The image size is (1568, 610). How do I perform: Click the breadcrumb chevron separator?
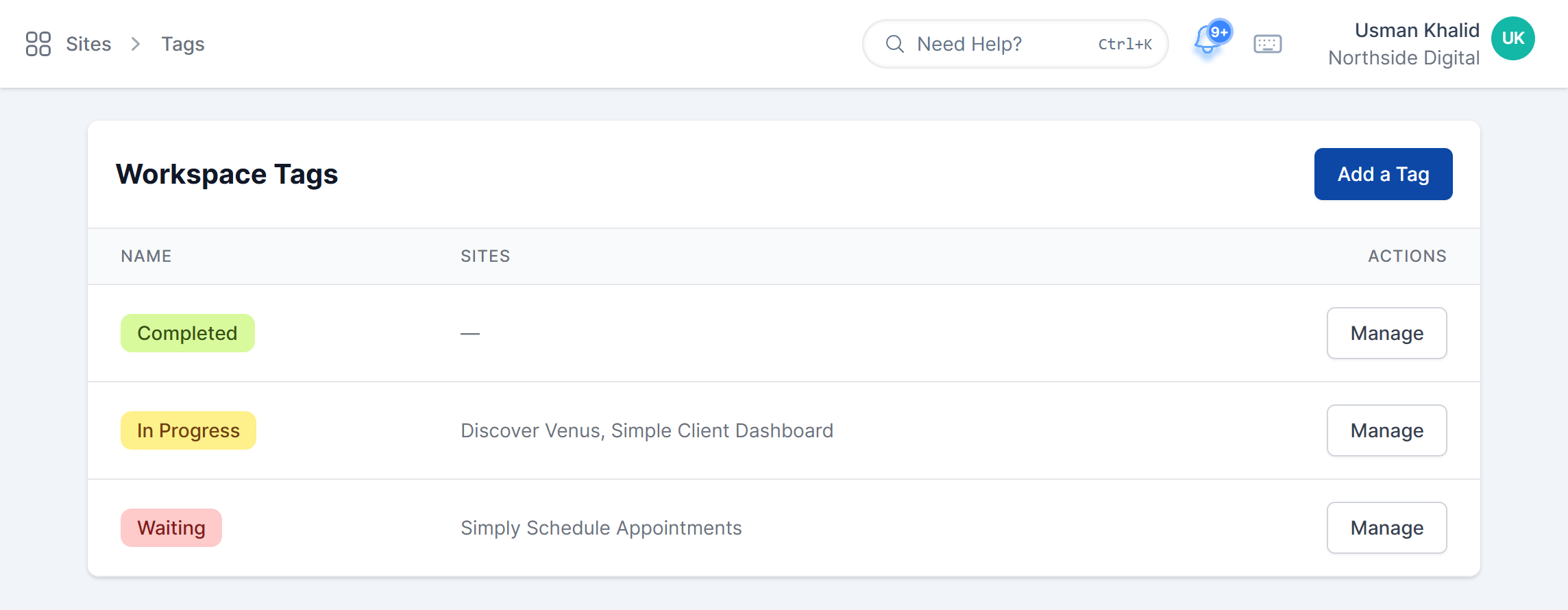[136, 44]
